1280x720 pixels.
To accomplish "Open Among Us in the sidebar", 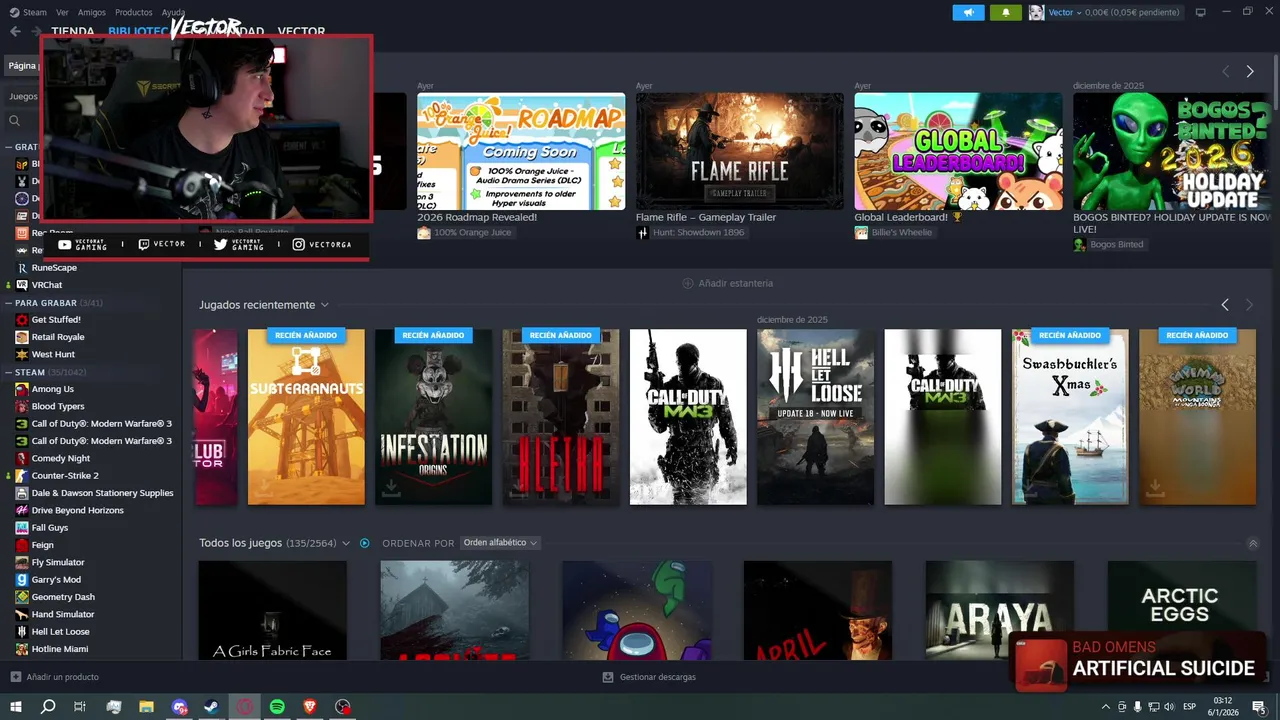I will tap(52, 389).
